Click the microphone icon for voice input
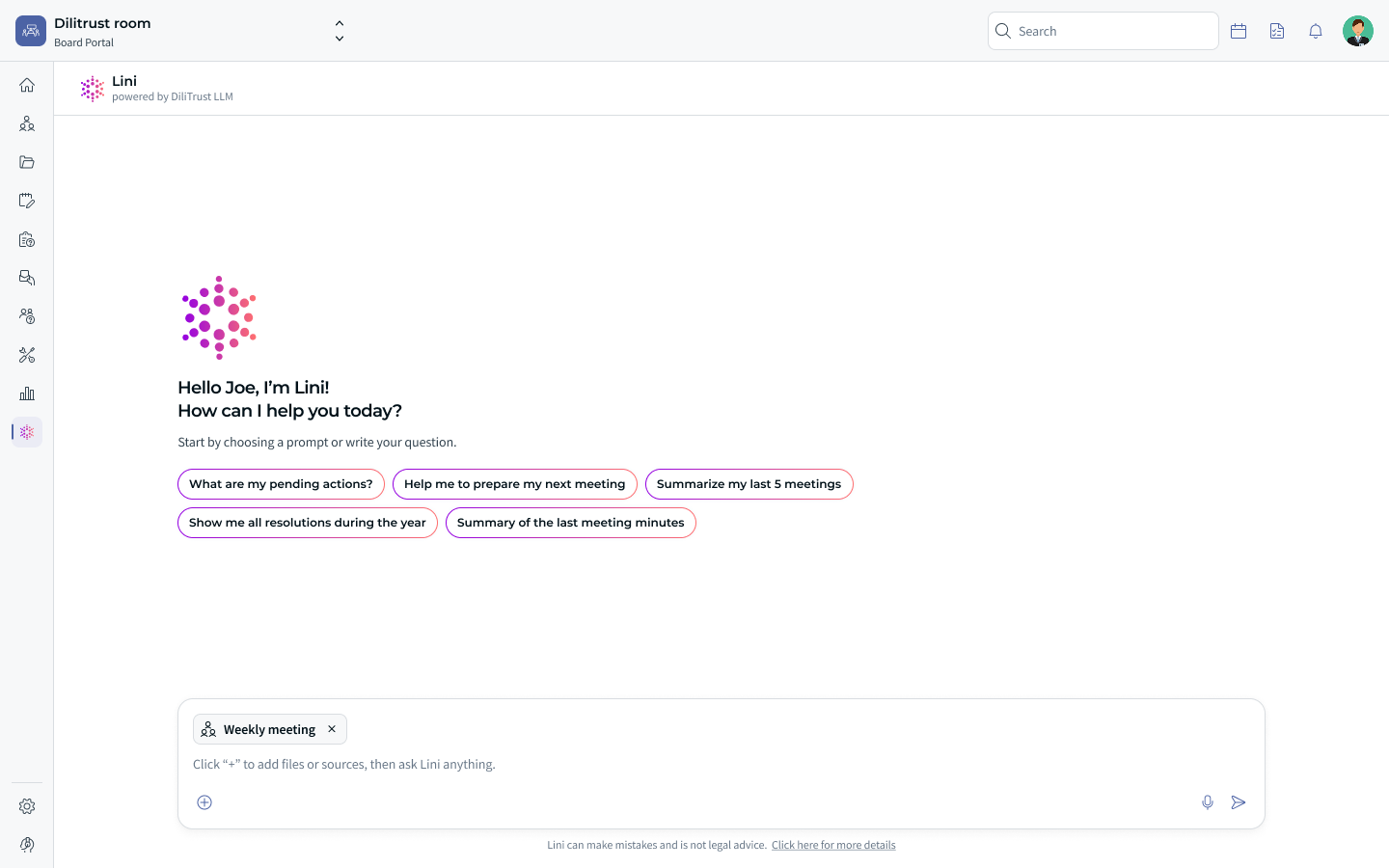 [1208, 802]
